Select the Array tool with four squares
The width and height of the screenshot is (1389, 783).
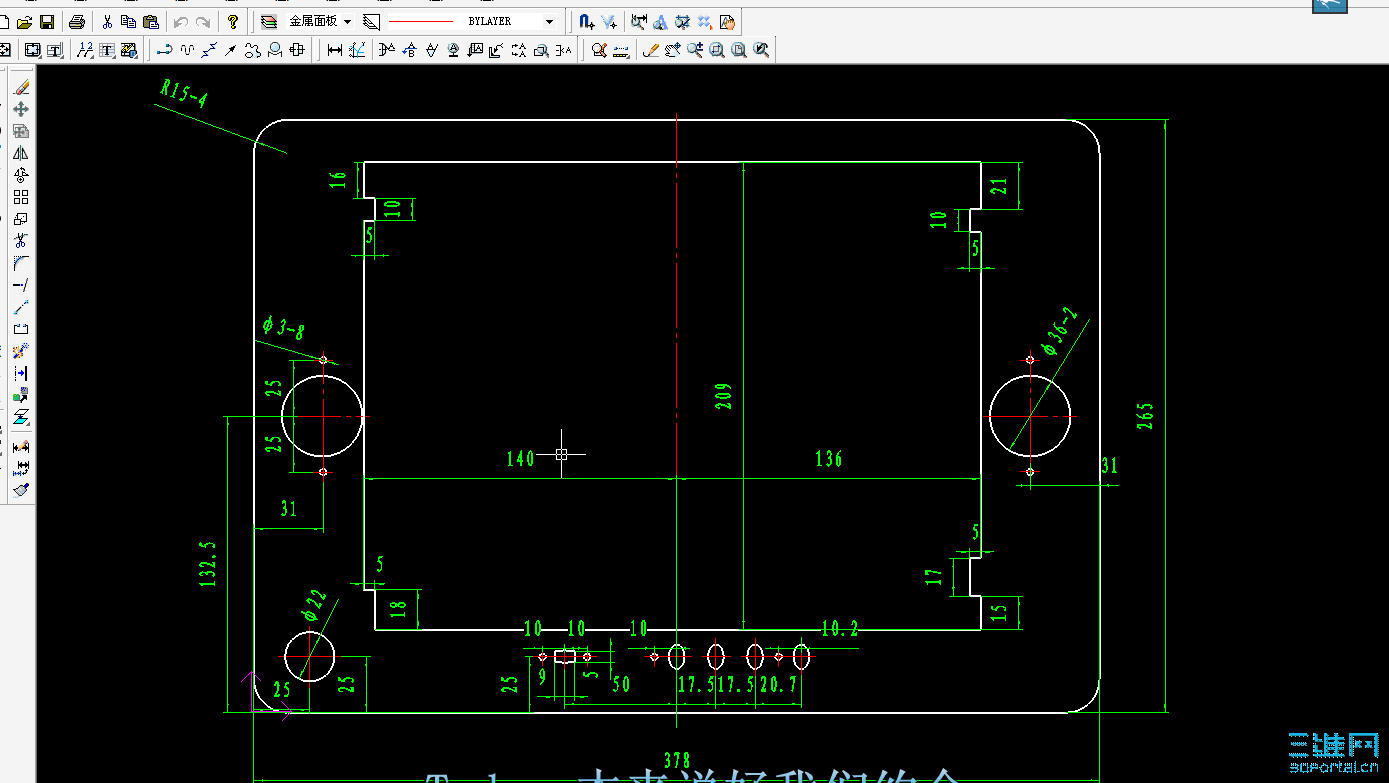click(x=21, y=197)
